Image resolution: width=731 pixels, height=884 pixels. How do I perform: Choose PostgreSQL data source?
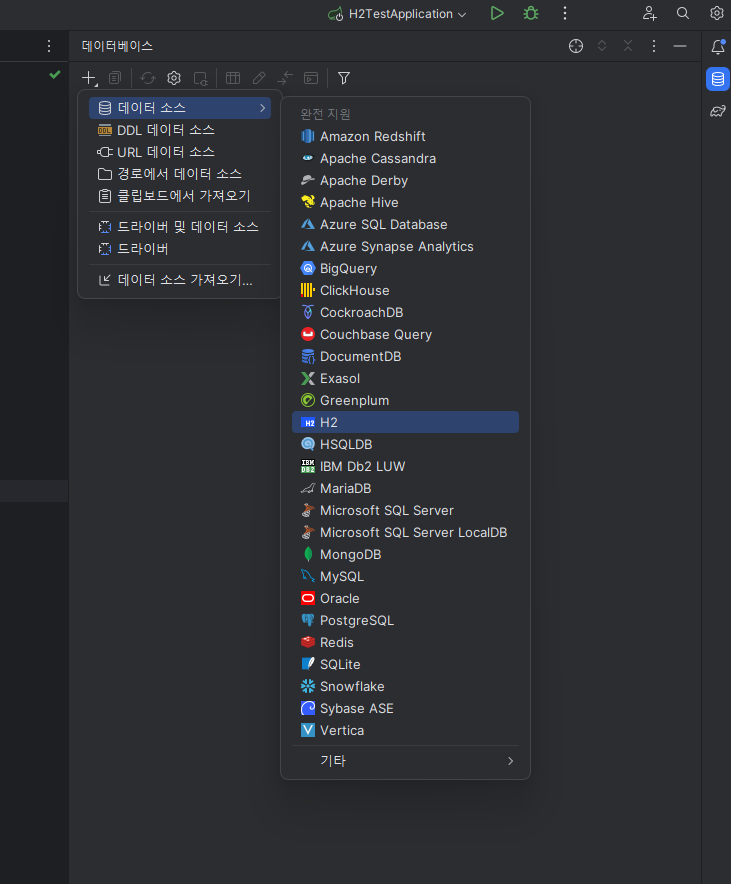(405, 620)
